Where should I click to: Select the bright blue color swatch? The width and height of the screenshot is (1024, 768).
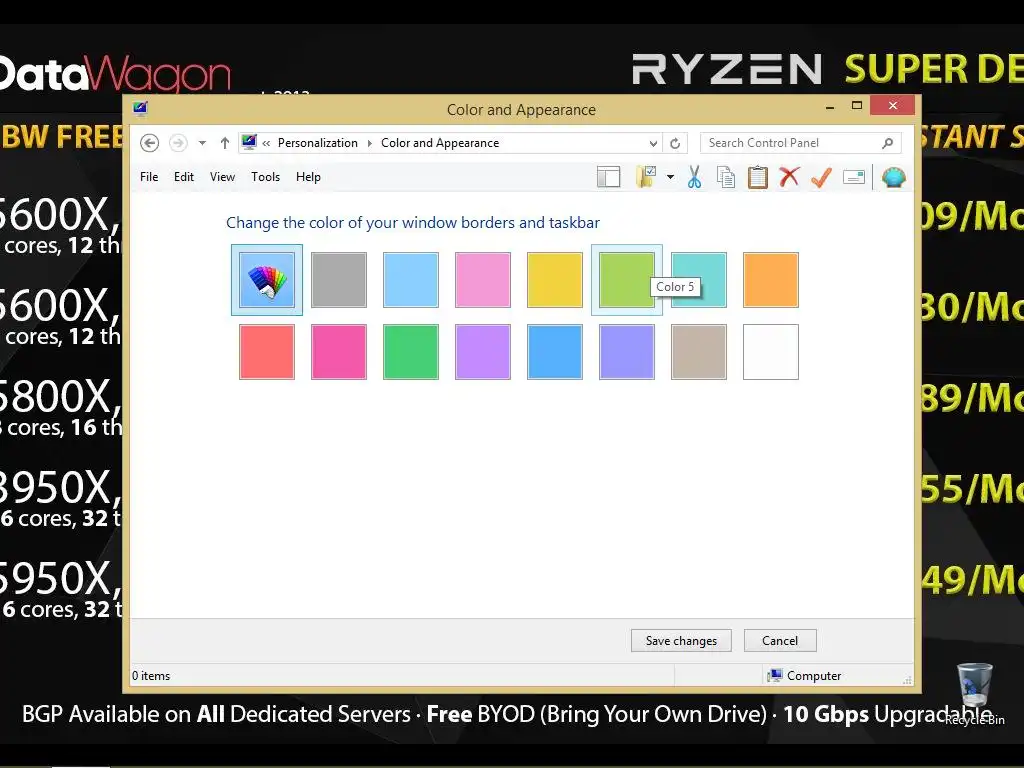(554, 351)
